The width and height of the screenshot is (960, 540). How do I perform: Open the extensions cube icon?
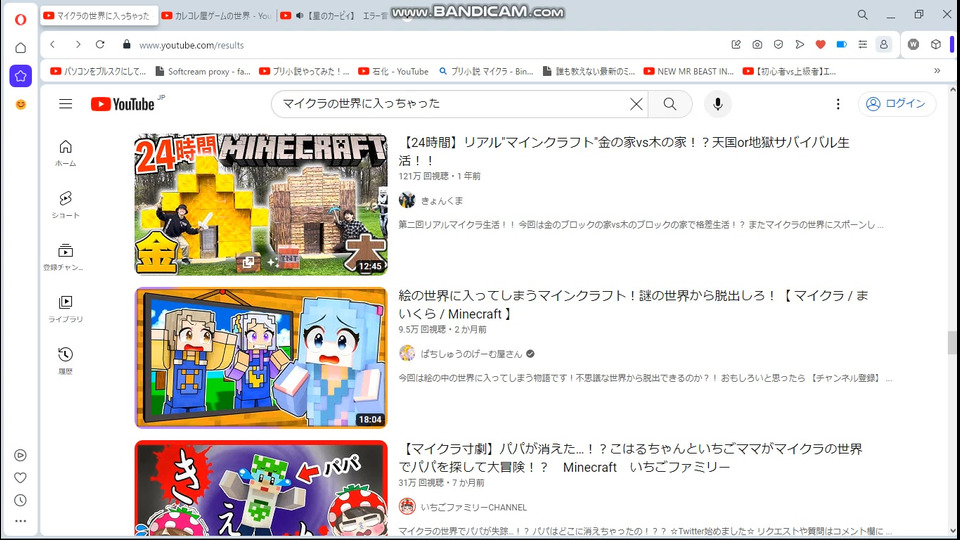pyautogui.click(x=936, y=45)
